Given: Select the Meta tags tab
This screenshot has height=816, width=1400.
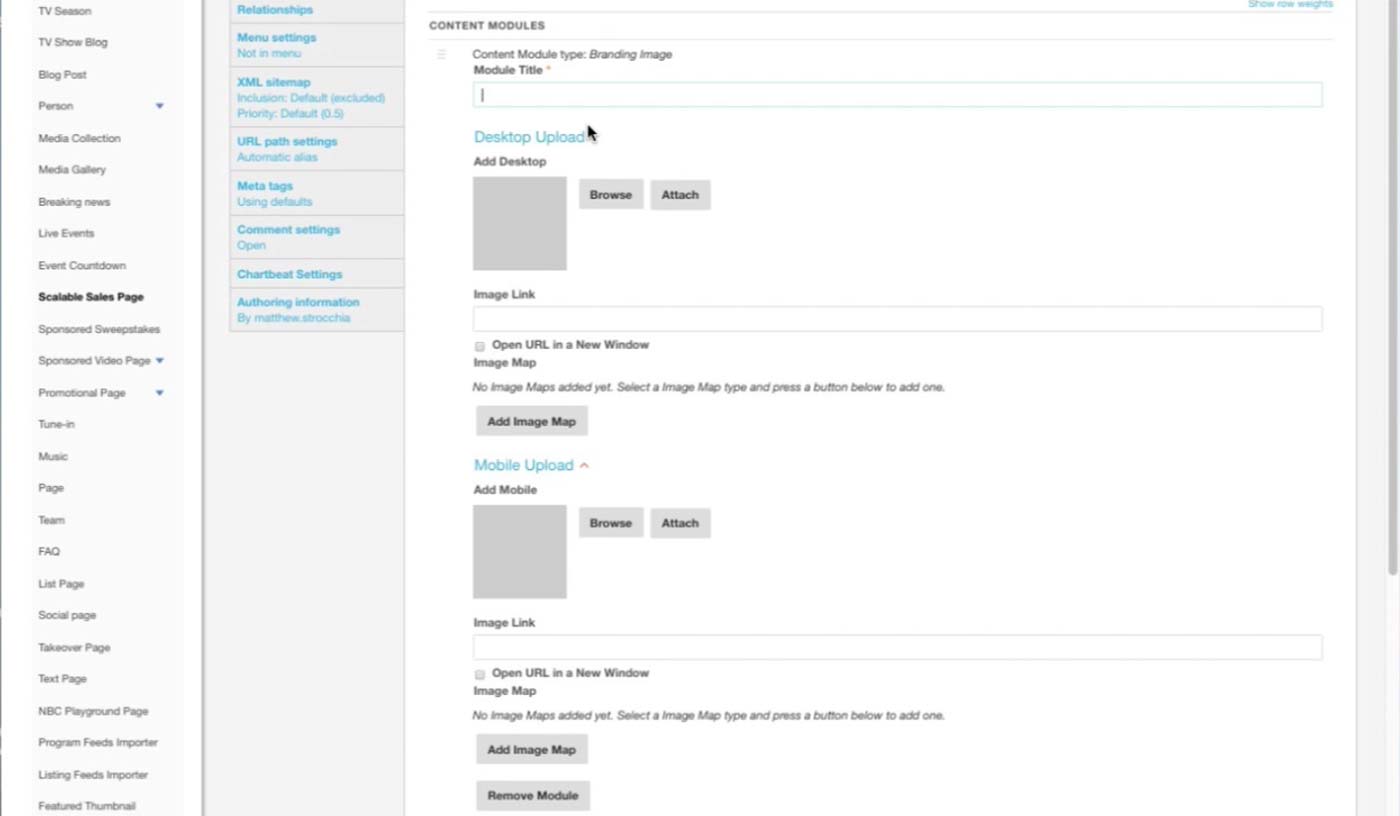Looking at the screenshot, I should (x=265, y=186).
